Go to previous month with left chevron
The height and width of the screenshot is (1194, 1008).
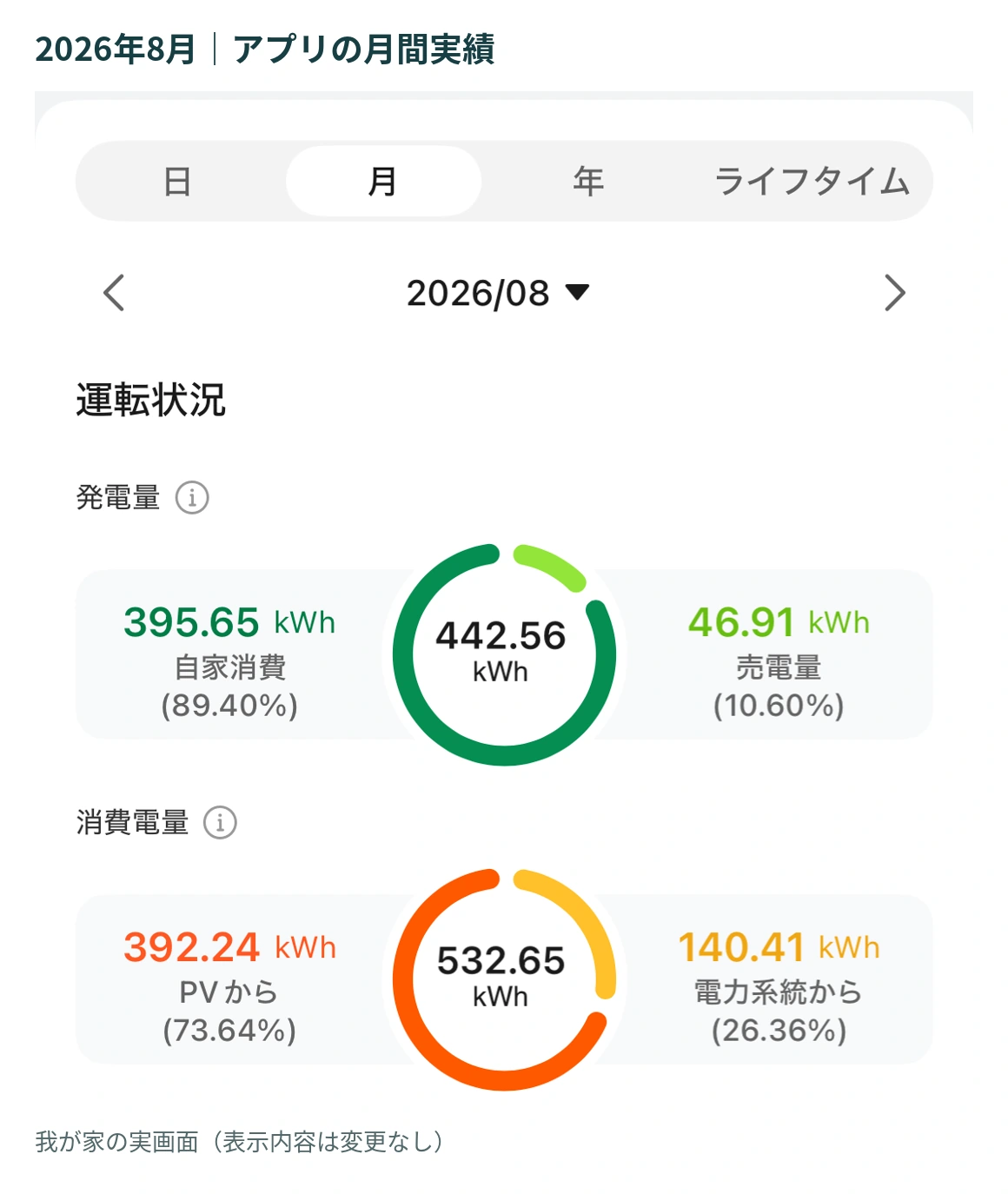[114, 293]
